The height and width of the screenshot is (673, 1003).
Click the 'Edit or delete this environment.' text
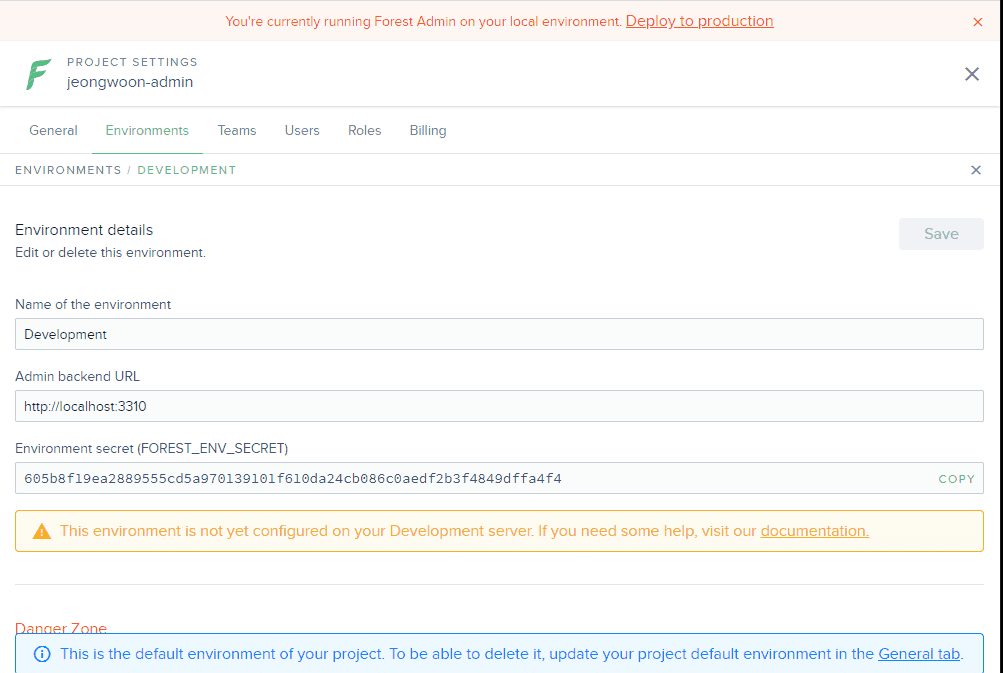pyautogui.click(x=110, y=253)
